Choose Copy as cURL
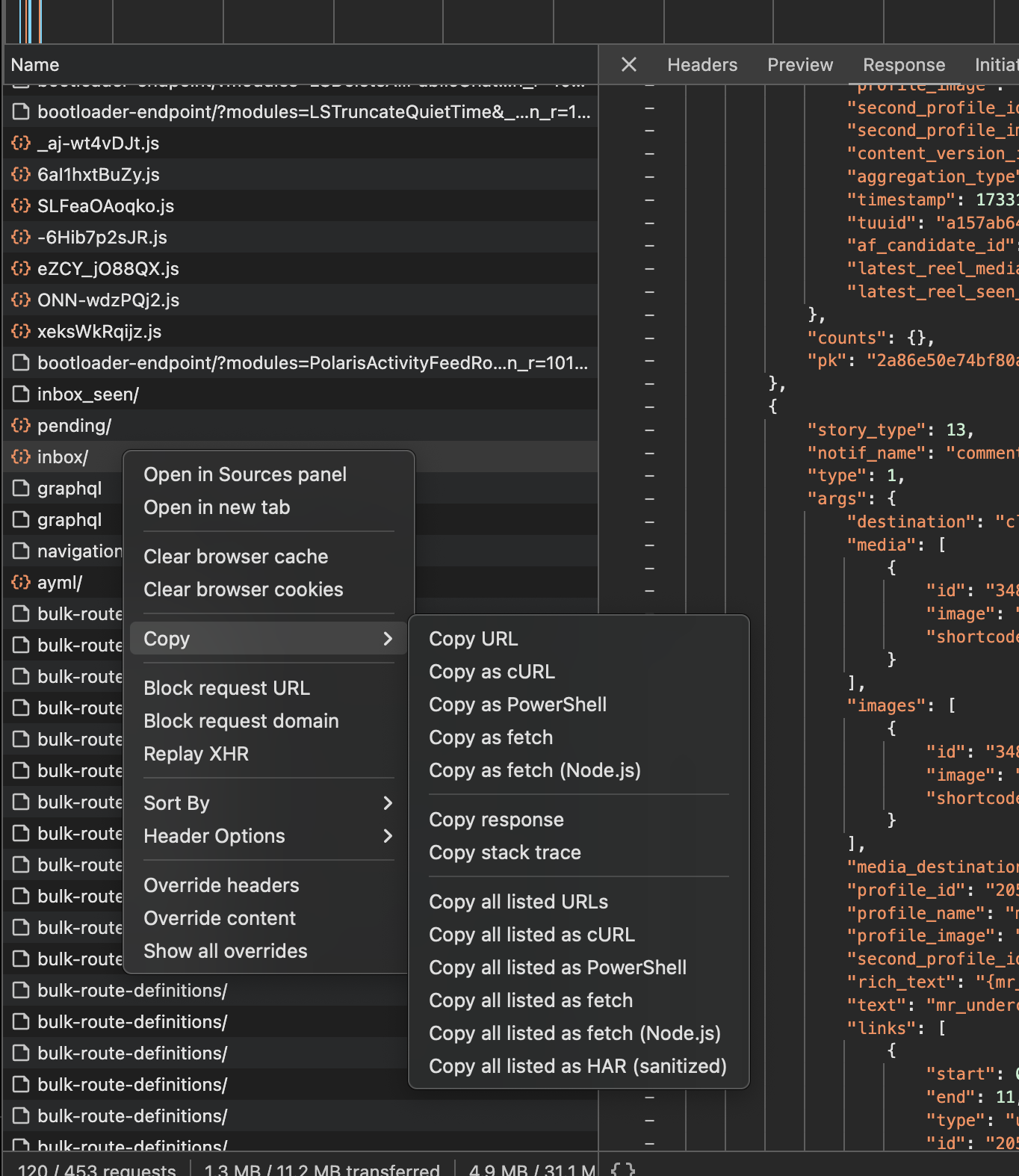1019x1176 pixels. (492, 672)
